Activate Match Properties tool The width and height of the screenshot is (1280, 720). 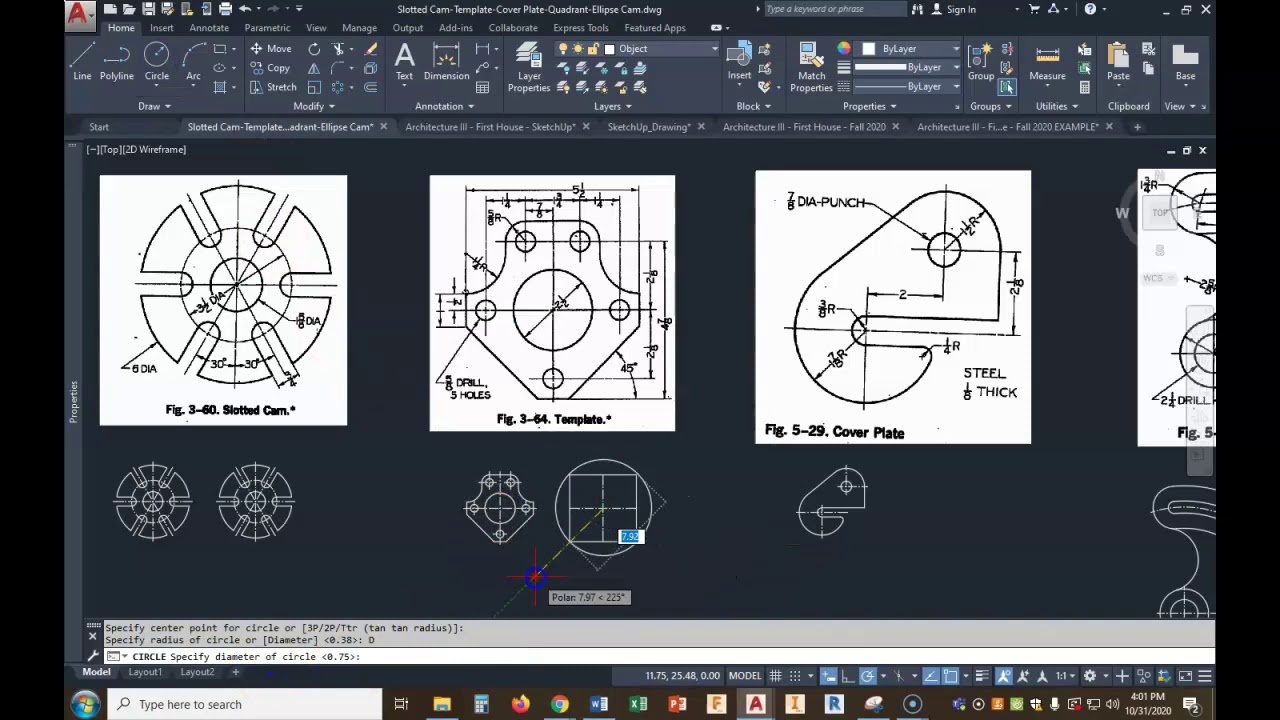click(x=811, y=68)
